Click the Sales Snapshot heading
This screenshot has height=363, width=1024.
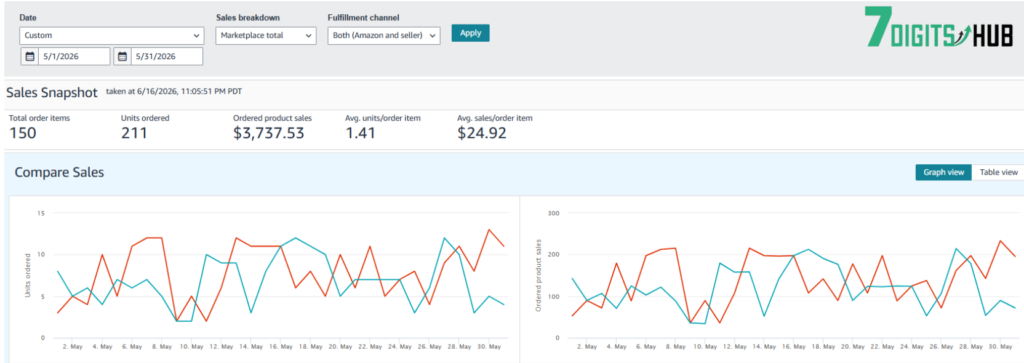(52, 93)
